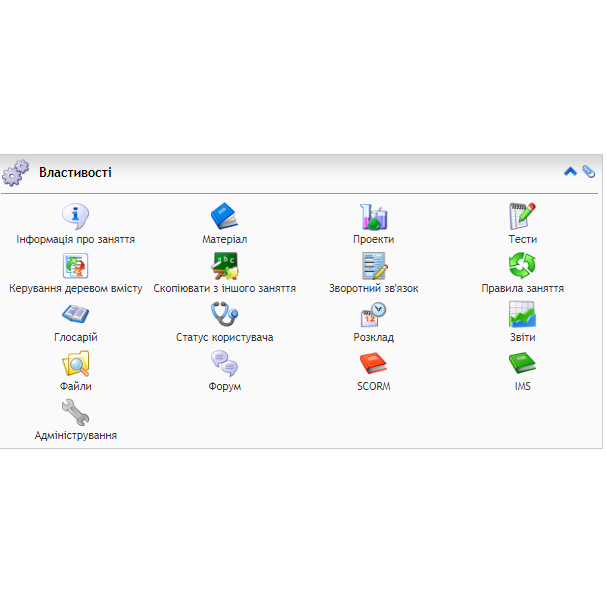Open the Проекти flask icon

[x=373, y=216]
